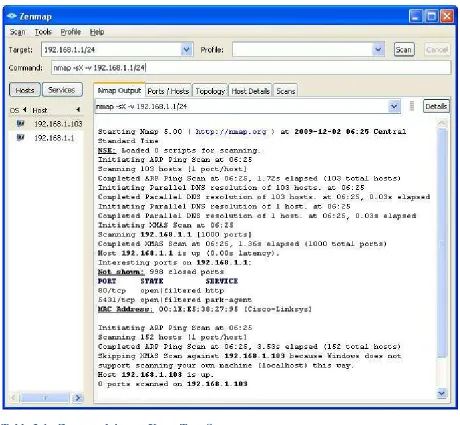Click the Scan button
The width and height of the screenshot is (460, 425).
click(x=404, y=50)
